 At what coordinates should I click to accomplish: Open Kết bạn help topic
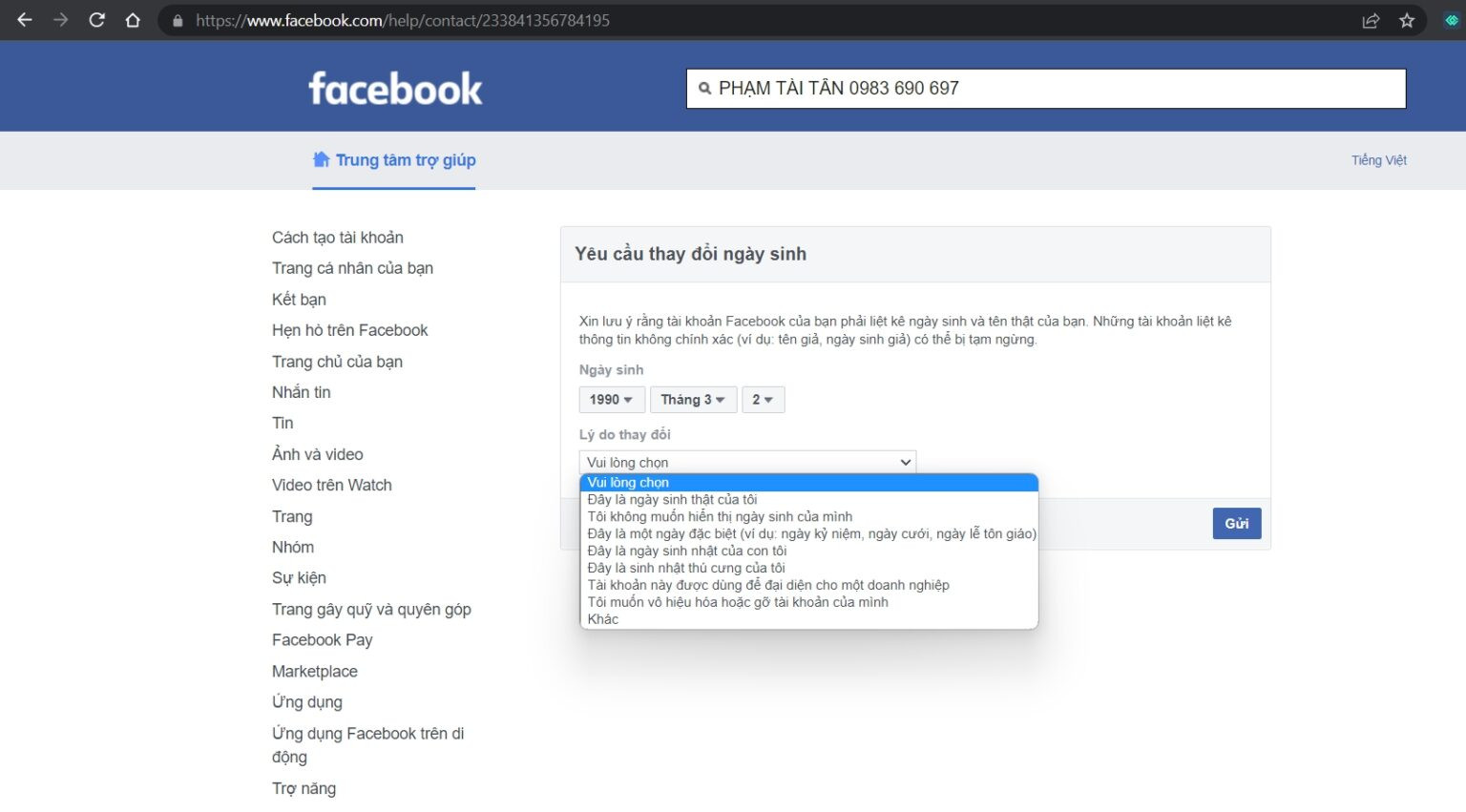(x=299, y=300)
